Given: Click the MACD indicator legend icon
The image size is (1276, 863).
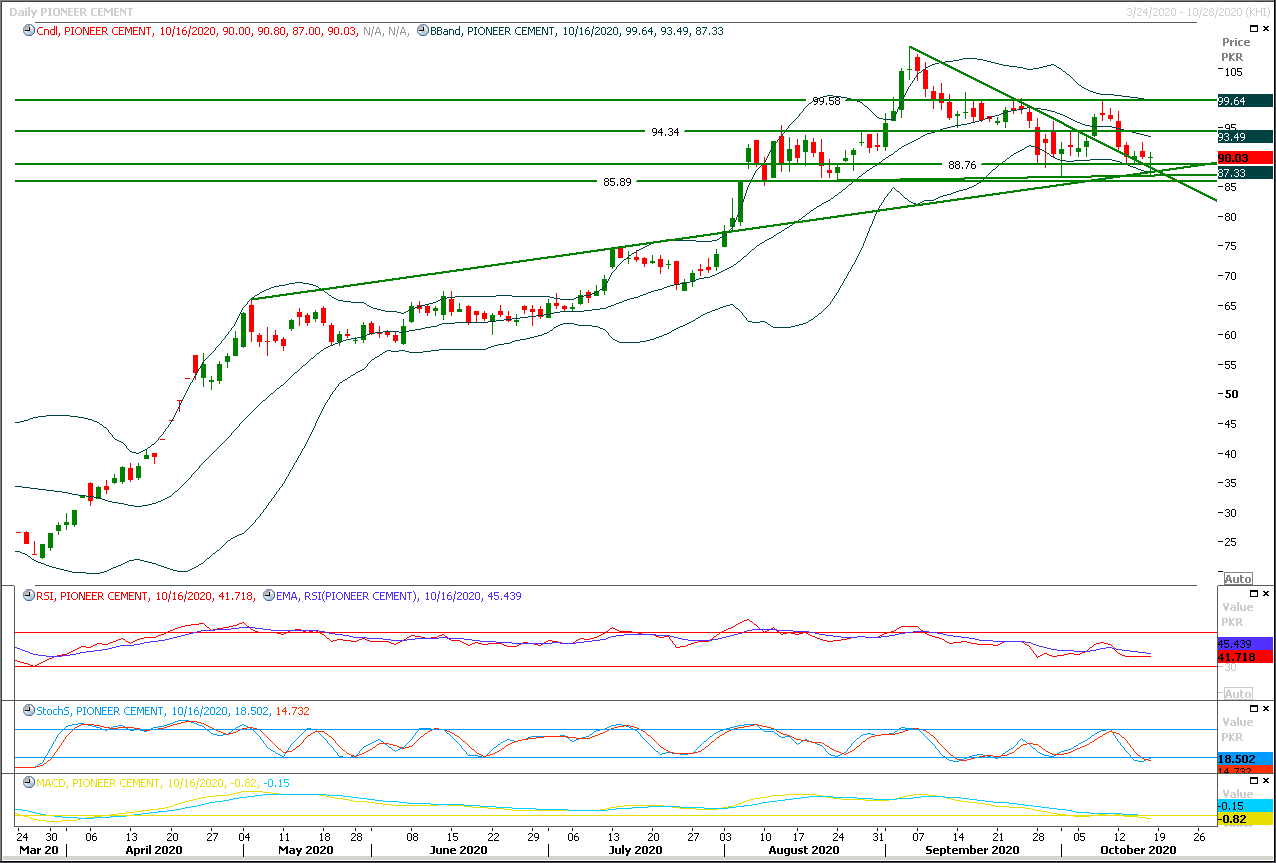Looking at the screenshot, I should (27, 783).
